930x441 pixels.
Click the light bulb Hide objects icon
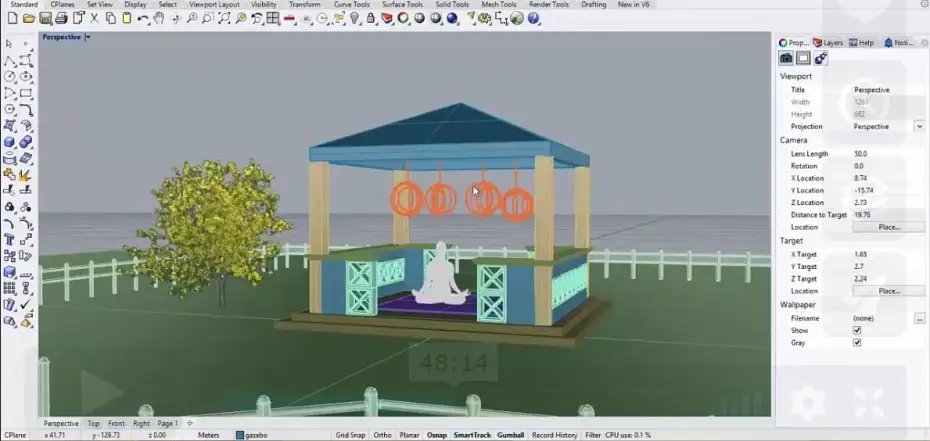pyautogui.click(x=355, y=18)
